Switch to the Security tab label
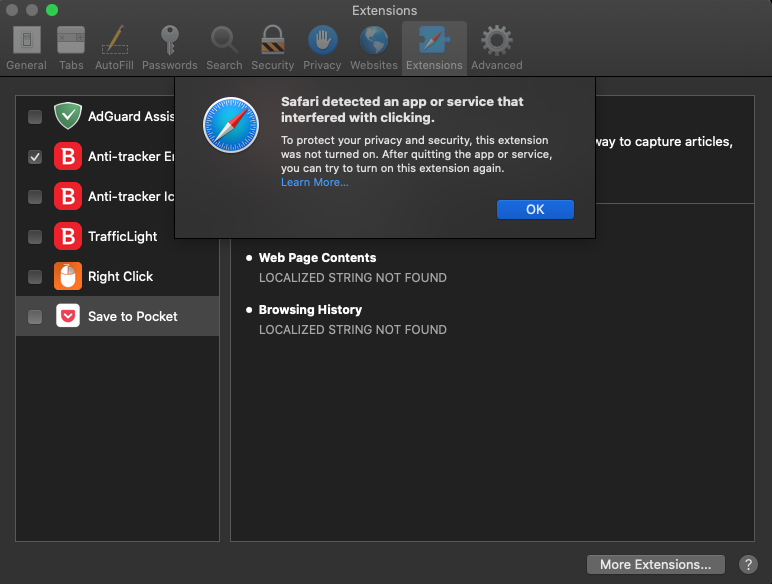 coord(273,65)
